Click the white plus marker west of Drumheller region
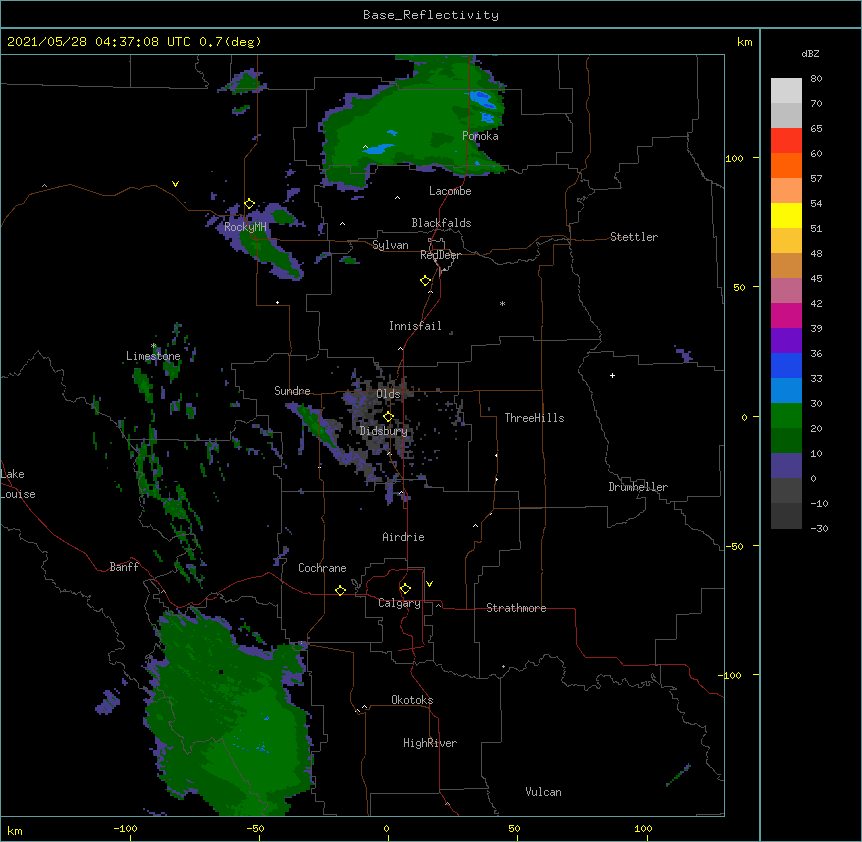Viewport: 862px width, 842px height. click(612, 375)
